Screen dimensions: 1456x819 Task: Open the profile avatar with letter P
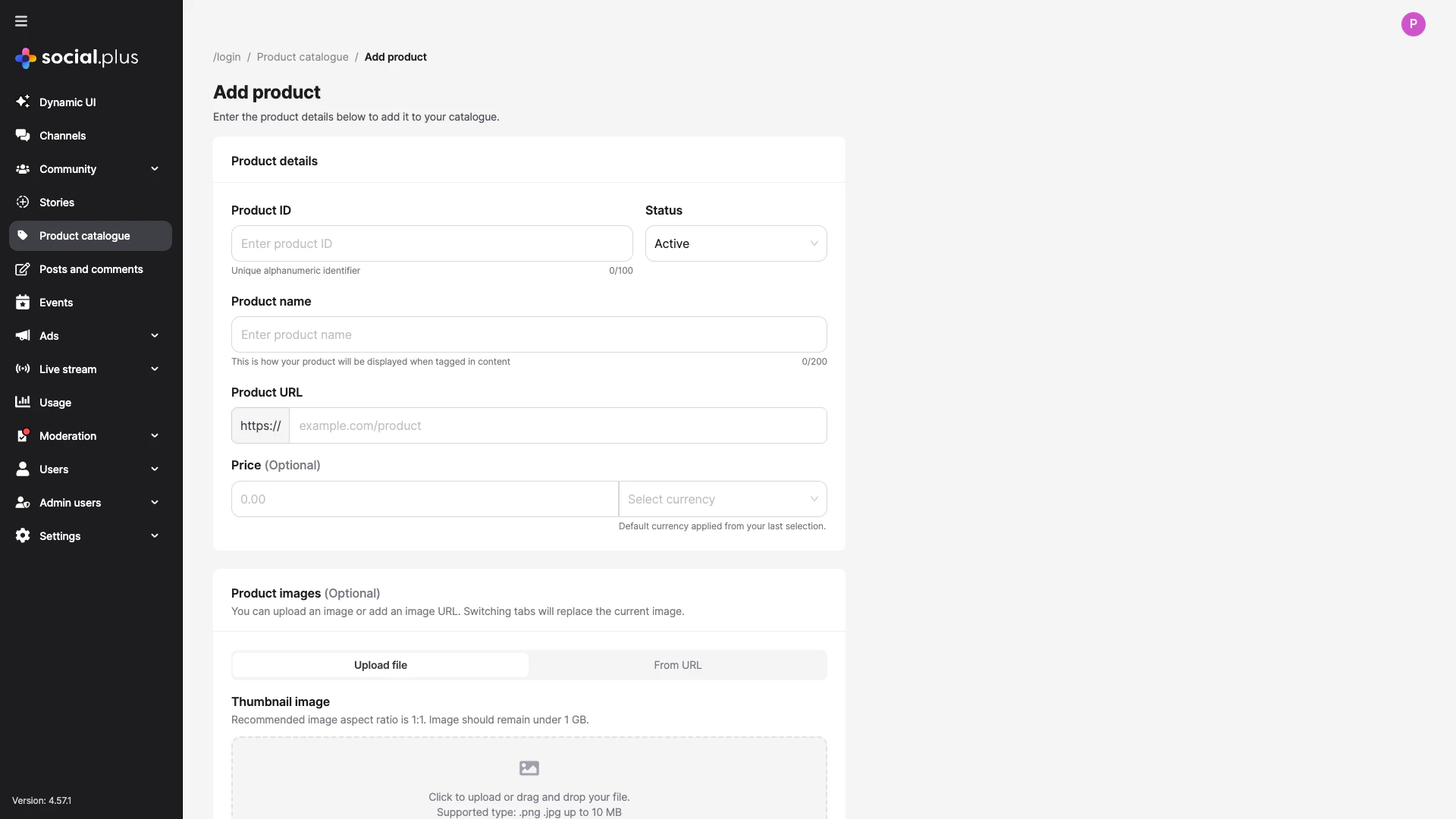pos(1414,24)
